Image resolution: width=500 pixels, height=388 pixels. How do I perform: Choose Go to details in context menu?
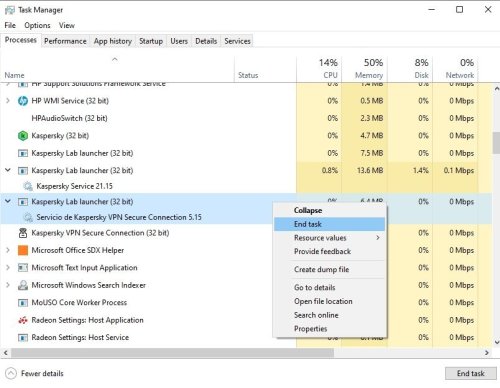pyautogui.click(x=329, y=287)
